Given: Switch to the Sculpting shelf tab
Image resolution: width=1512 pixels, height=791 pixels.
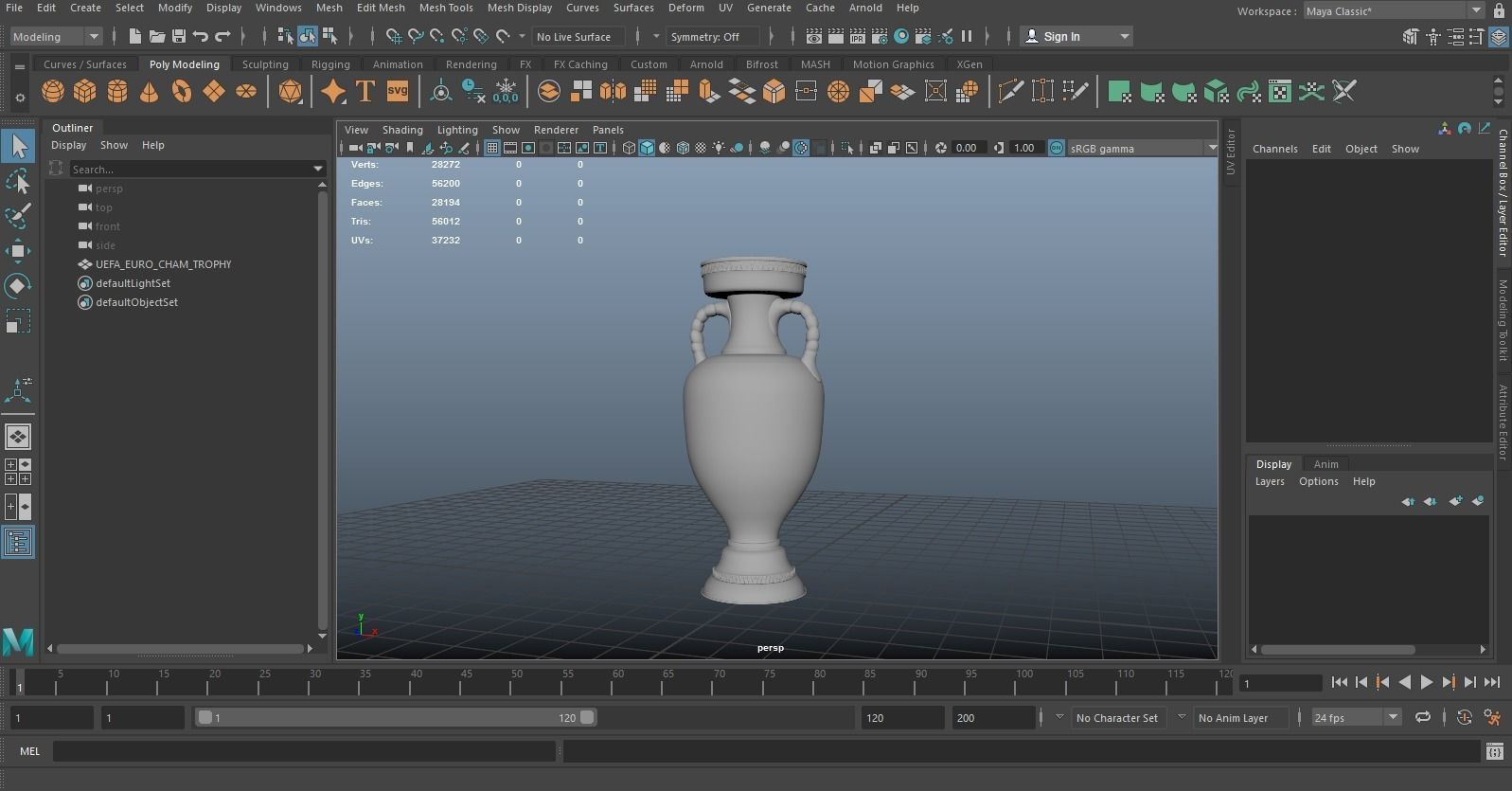Looking at the screenshot, I should pyautogui.click(x=265, y=64).
